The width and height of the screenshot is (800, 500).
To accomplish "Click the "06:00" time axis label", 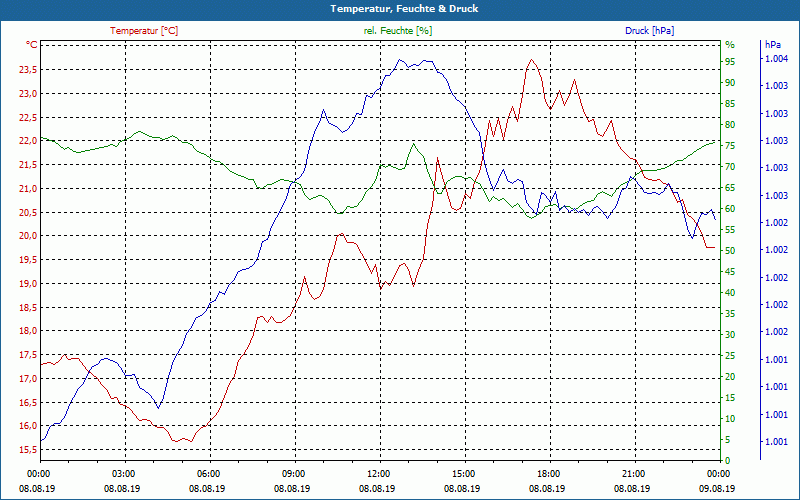I will [x=208, y=473].
